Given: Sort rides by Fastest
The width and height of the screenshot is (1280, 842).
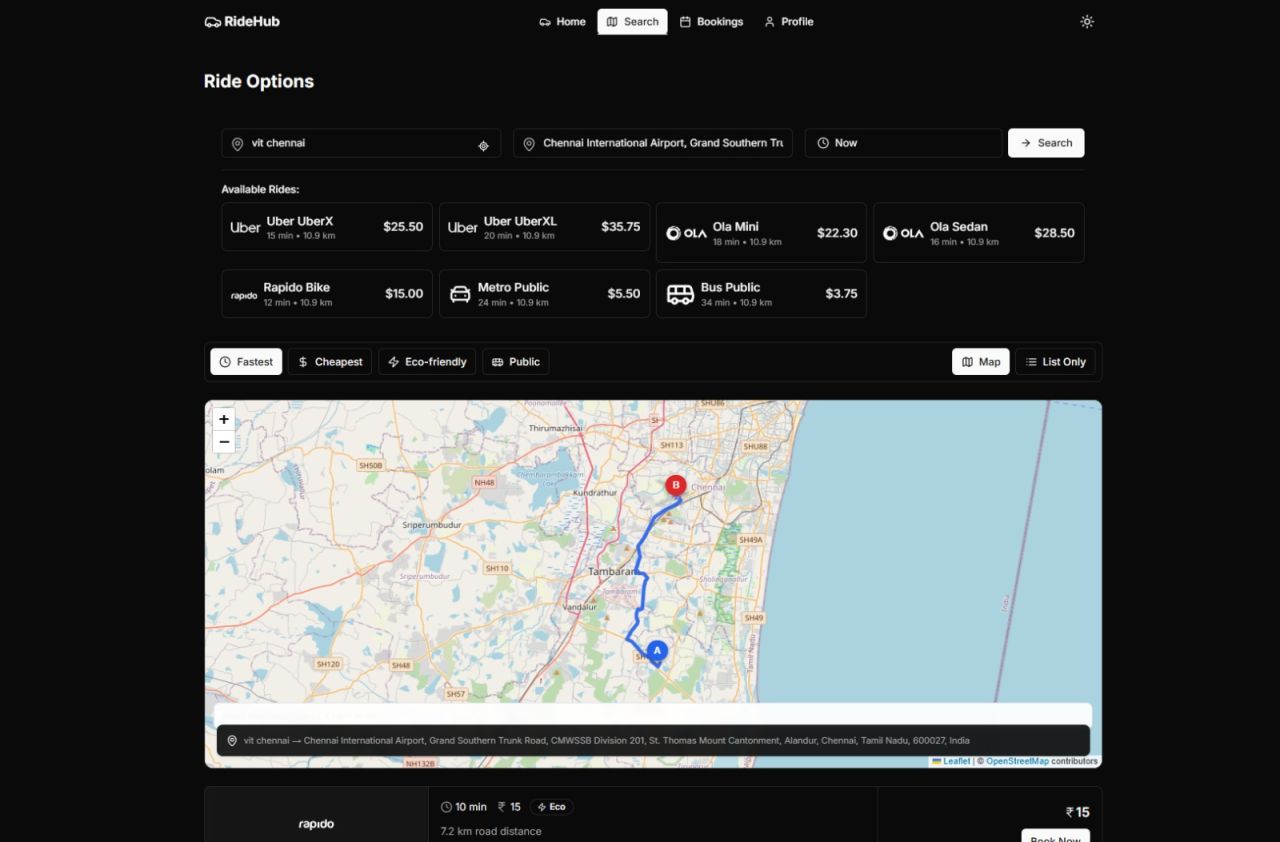Looking at the screenshot, I should click(x=246, y=362).
